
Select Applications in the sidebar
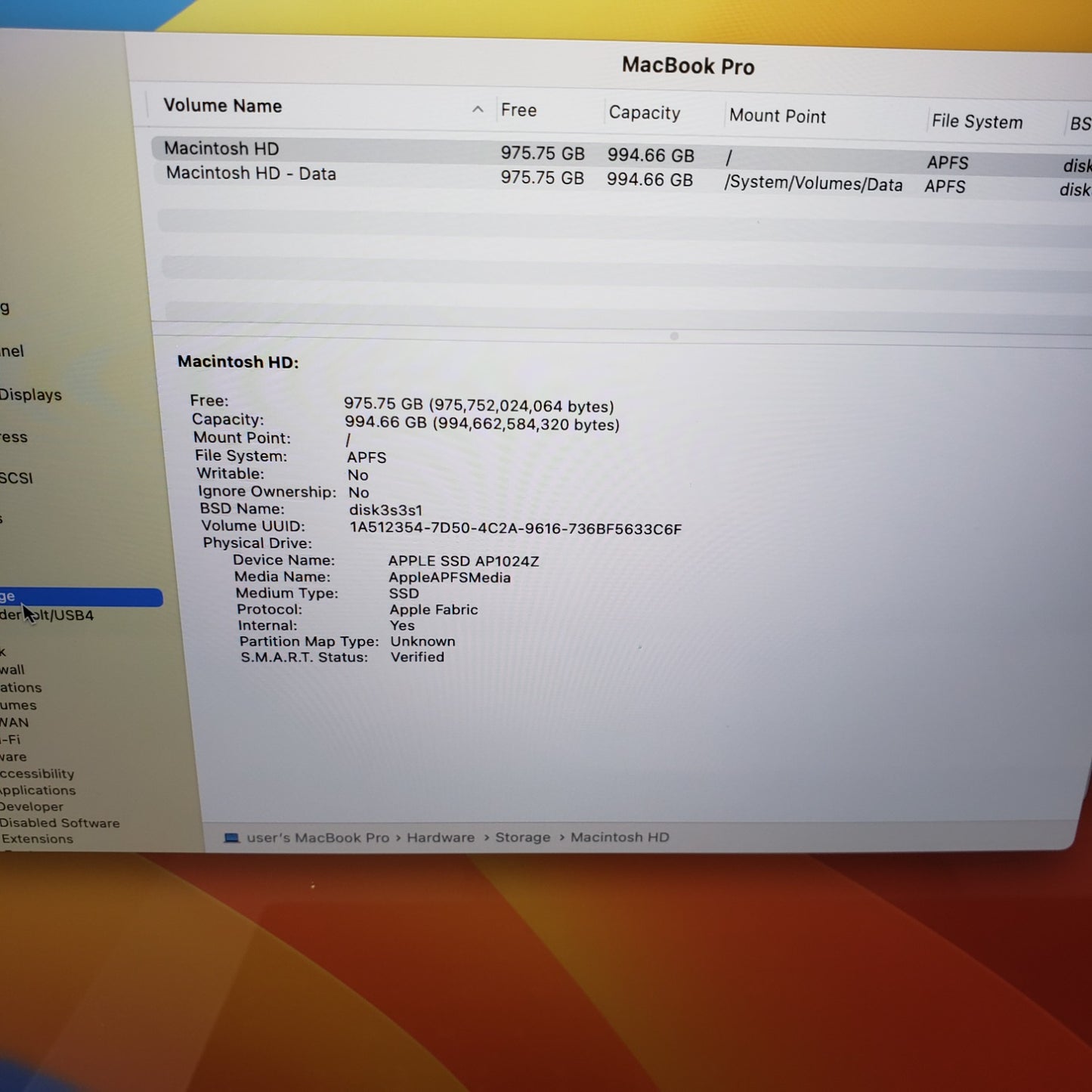click(x=38, y=790)
